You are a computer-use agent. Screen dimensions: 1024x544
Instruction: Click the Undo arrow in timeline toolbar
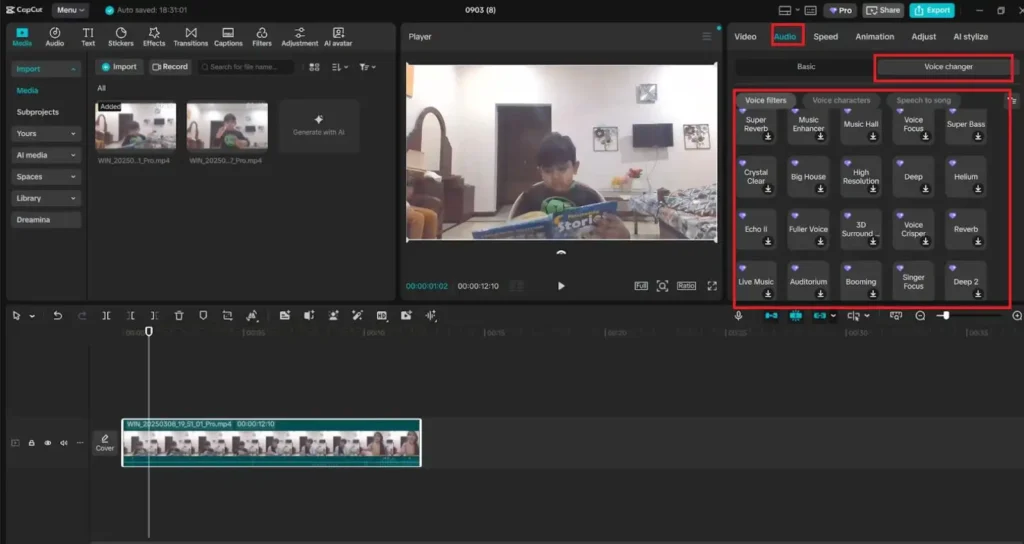point(57,315)
